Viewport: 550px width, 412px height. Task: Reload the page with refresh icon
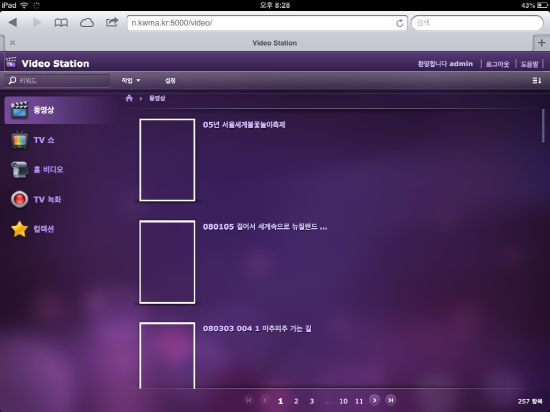point(400,23)
